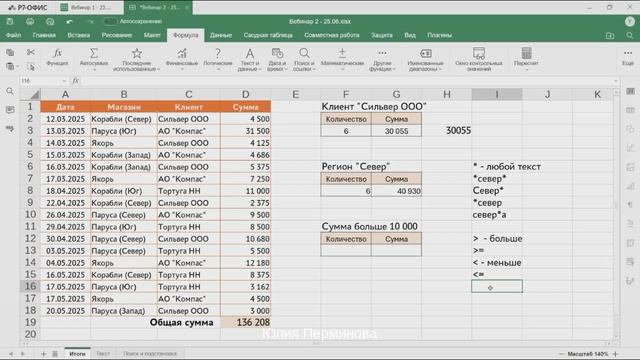Open the Другие функции dropdown

tap(382, 59)
